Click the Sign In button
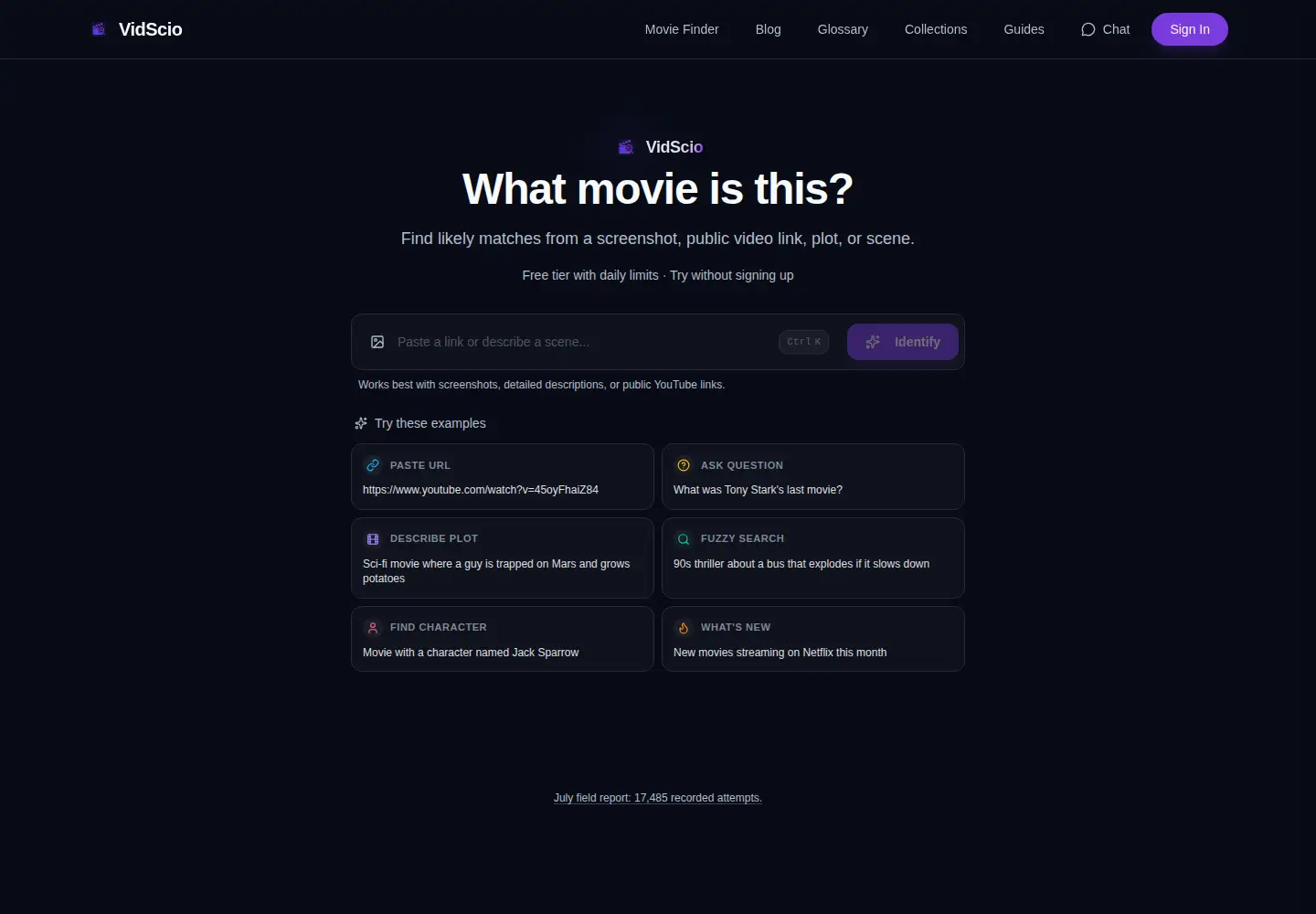This screenshot has width=1316, height=914. pos(1190,29)
